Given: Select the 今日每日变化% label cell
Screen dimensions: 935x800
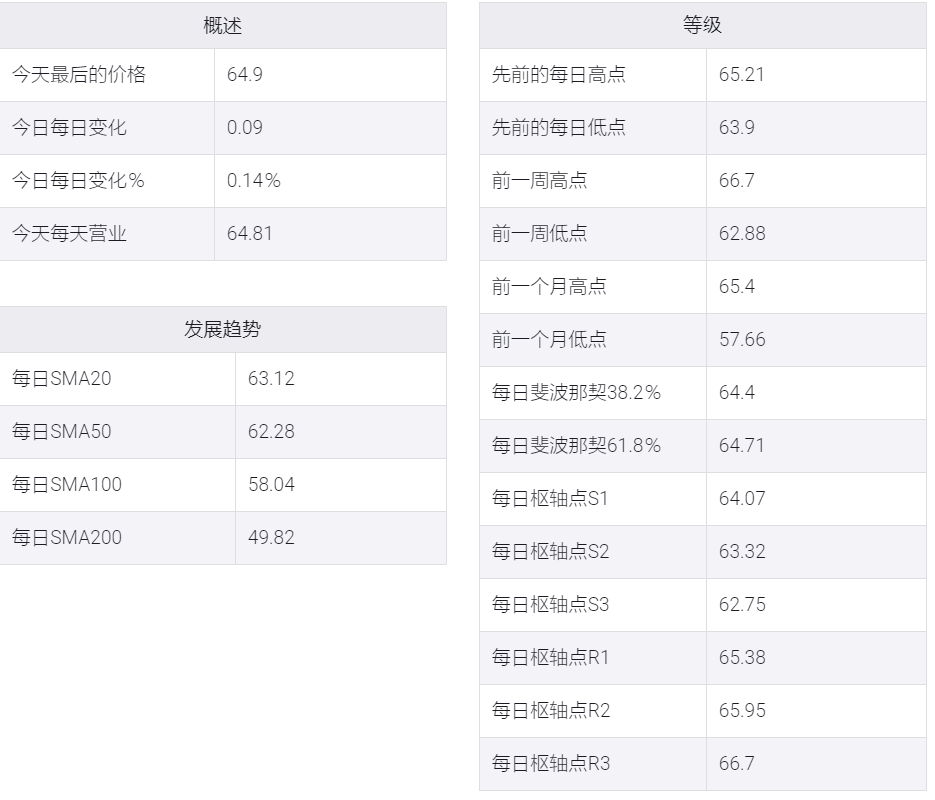Looking at the screenshot, I should [107, 181].
